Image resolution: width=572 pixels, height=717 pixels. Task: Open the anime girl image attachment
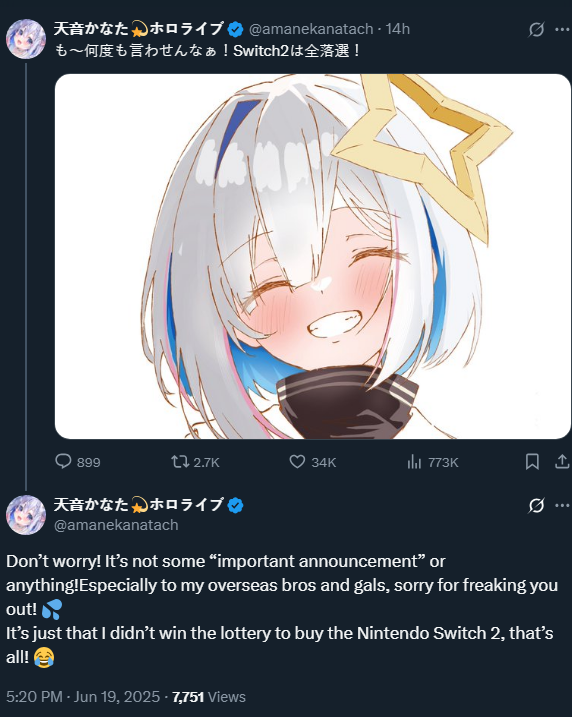pyautogui.click(x=313, y=256)
